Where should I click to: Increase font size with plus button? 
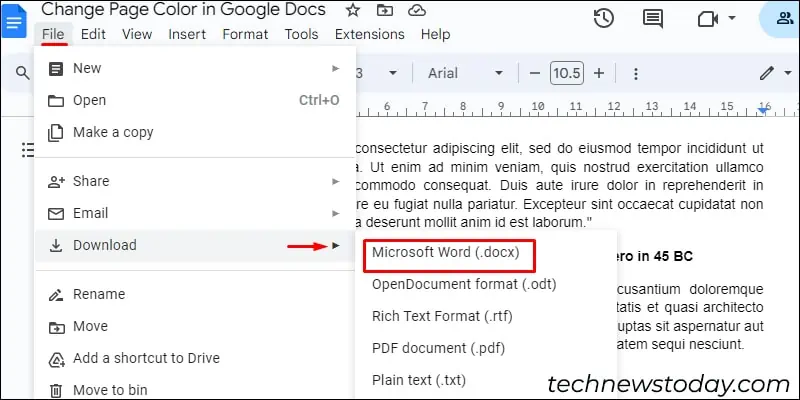tap(599, 73)
